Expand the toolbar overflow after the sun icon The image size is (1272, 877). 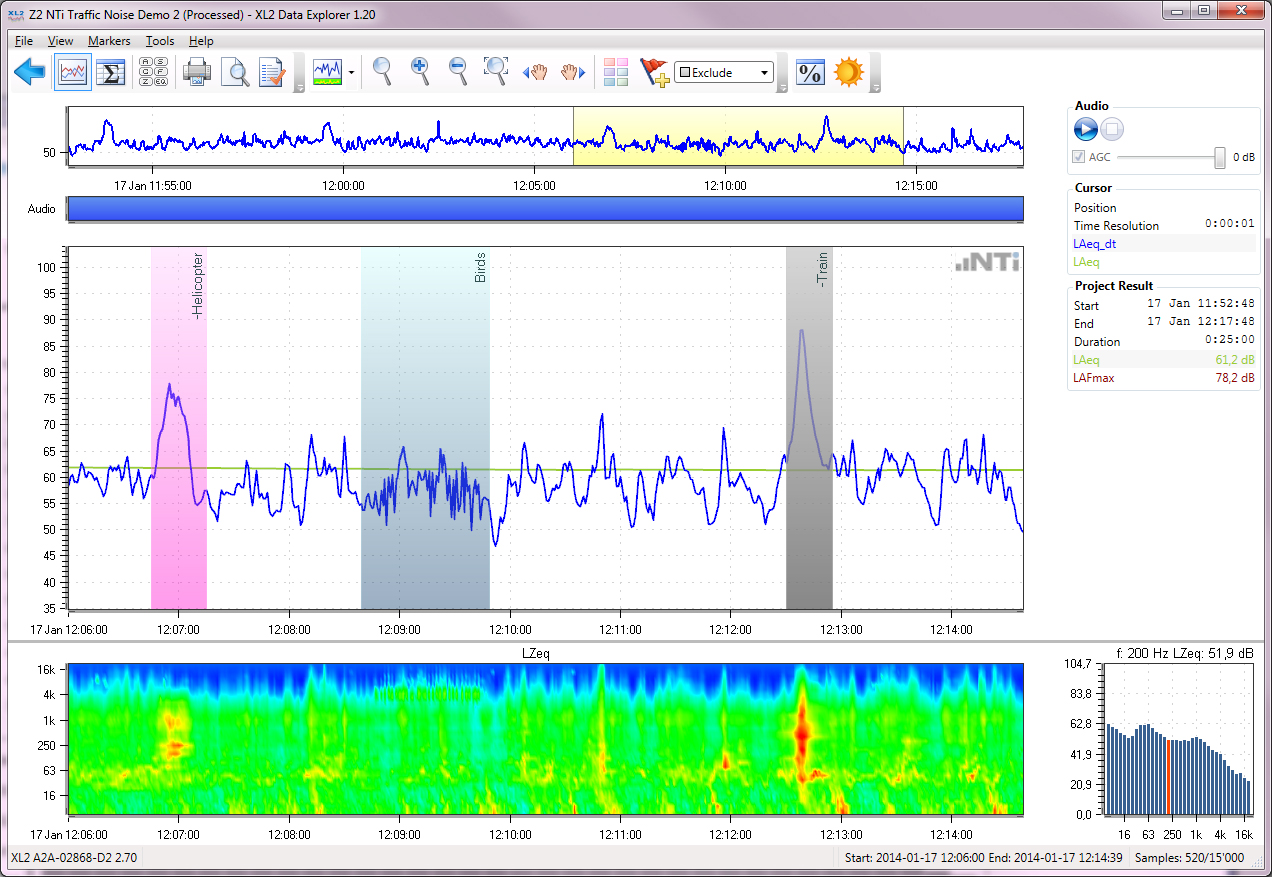875,88
